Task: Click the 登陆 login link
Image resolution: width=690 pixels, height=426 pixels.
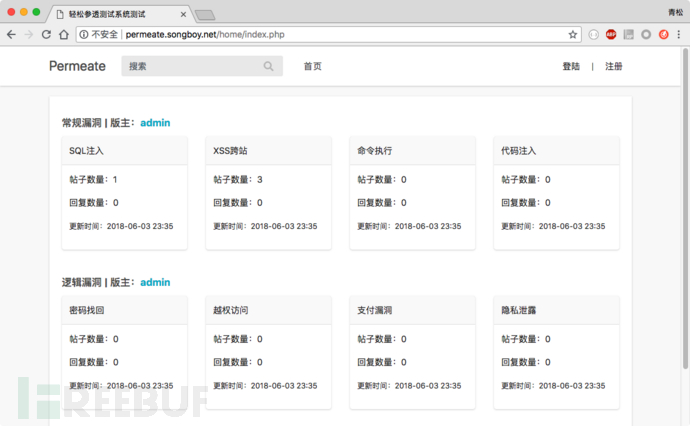Action: [x=571, y=67]
